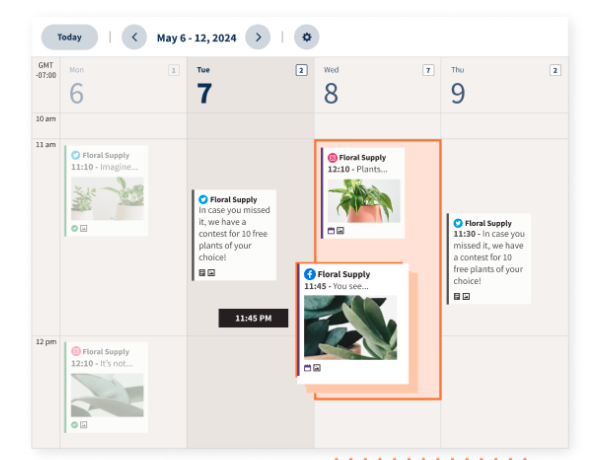Open Thursday's post count badge
This screenshot has width=598, height=460.
click(x=555, y=70)
